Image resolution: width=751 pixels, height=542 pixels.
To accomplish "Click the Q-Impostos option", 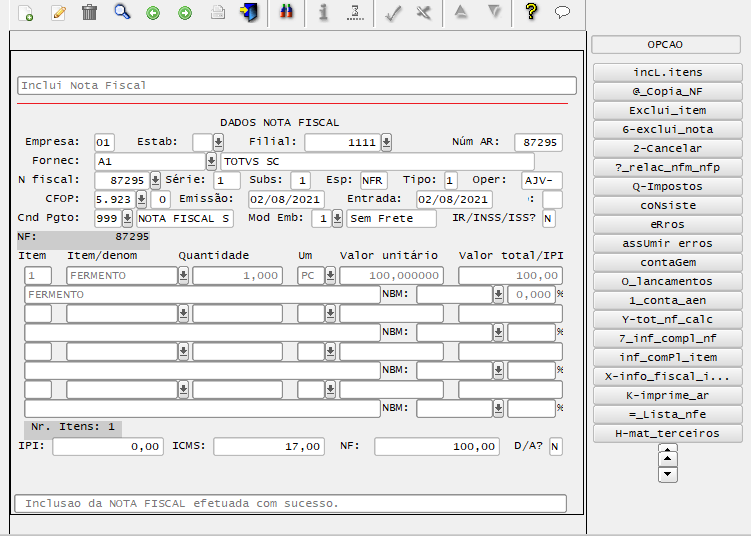I will click(x=668, y=186).
